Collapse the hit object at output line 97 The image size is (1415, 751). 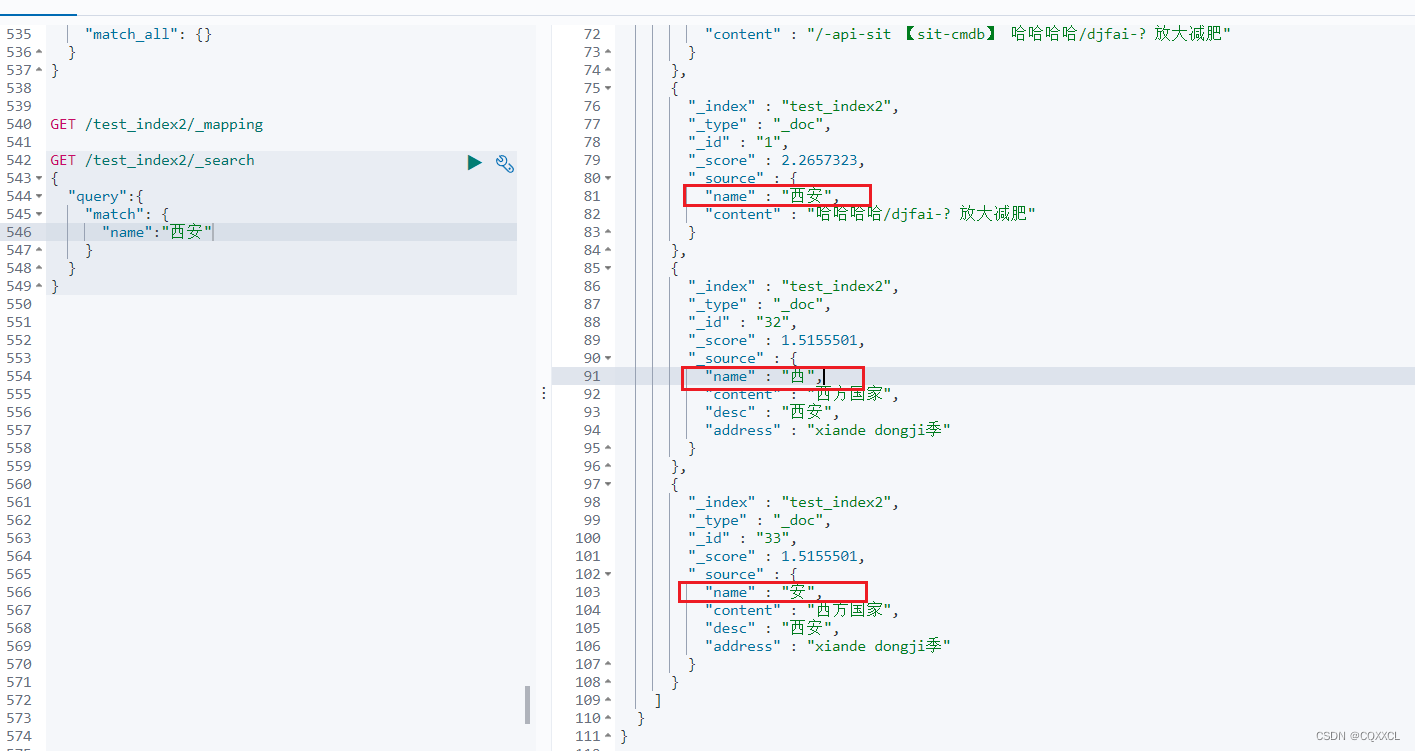tap(608, 484)
